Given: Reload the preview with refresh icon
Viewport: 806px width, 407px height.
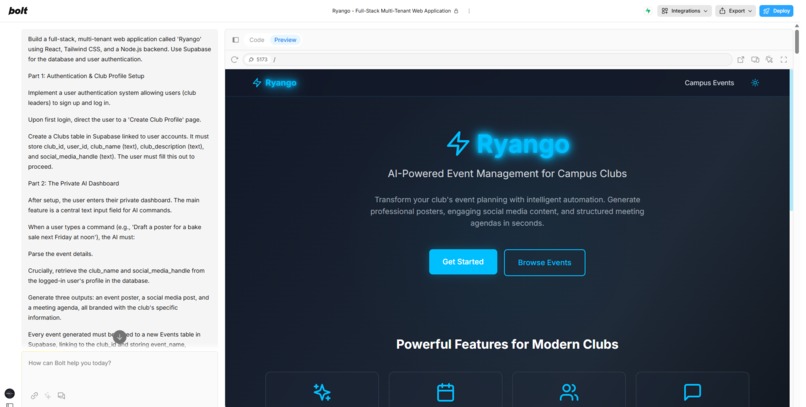Looking at the screenshot, I should (x=234, y=60).
